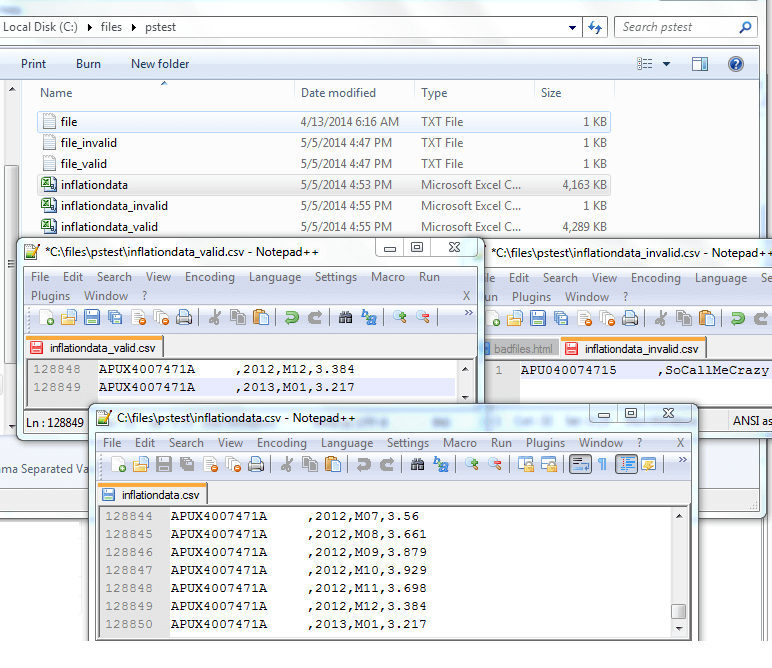Open Explorer help via the question mark icon
The image size is (772, 668).
click(x=736, y=64)
